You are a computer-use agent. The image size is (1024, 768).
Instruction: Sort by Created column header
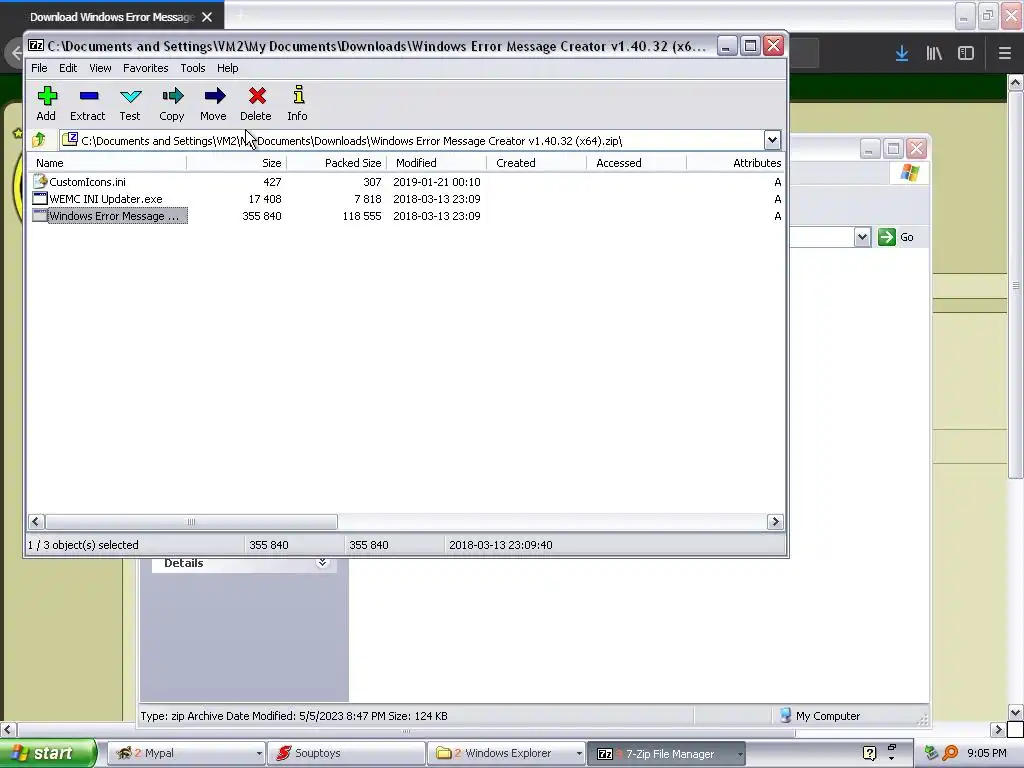pos(536,163)
